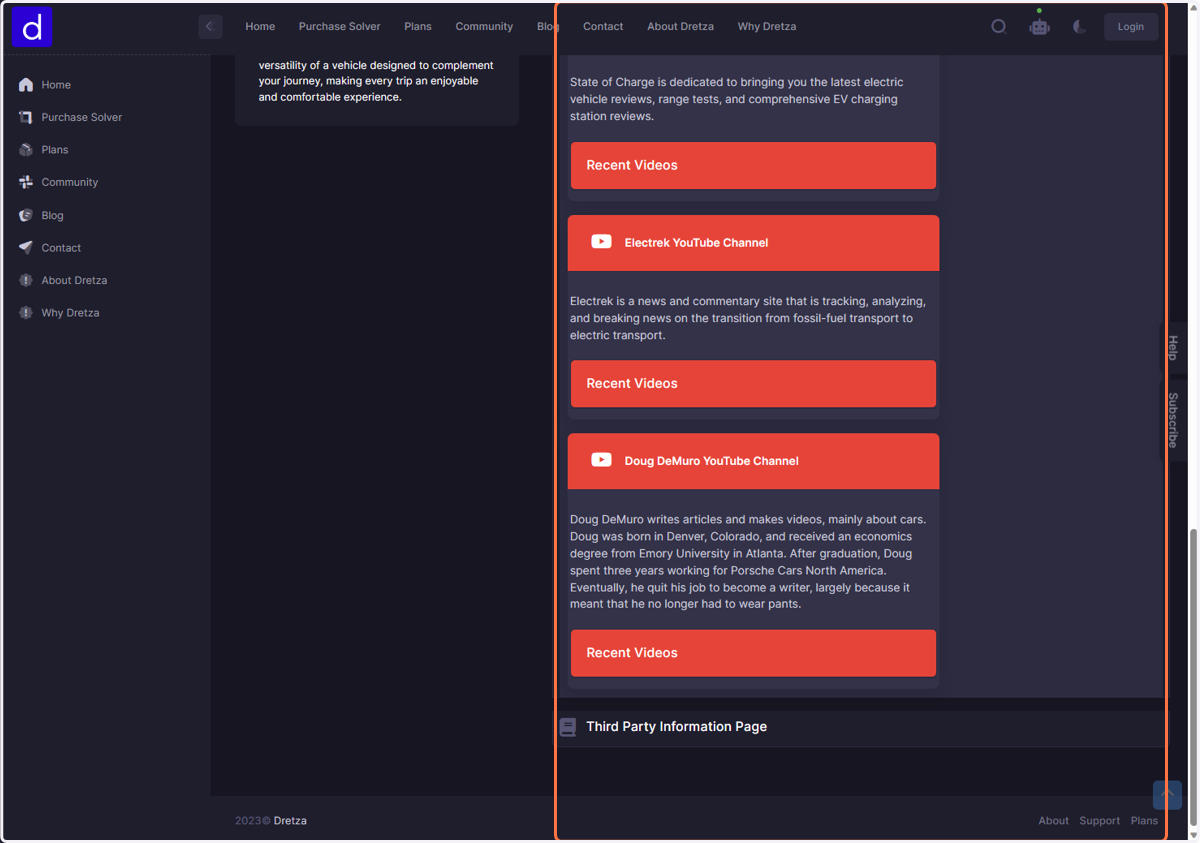Select Why Dretza in top navigation
Viewport: 1200px width, 843px height.
point(767,27)
